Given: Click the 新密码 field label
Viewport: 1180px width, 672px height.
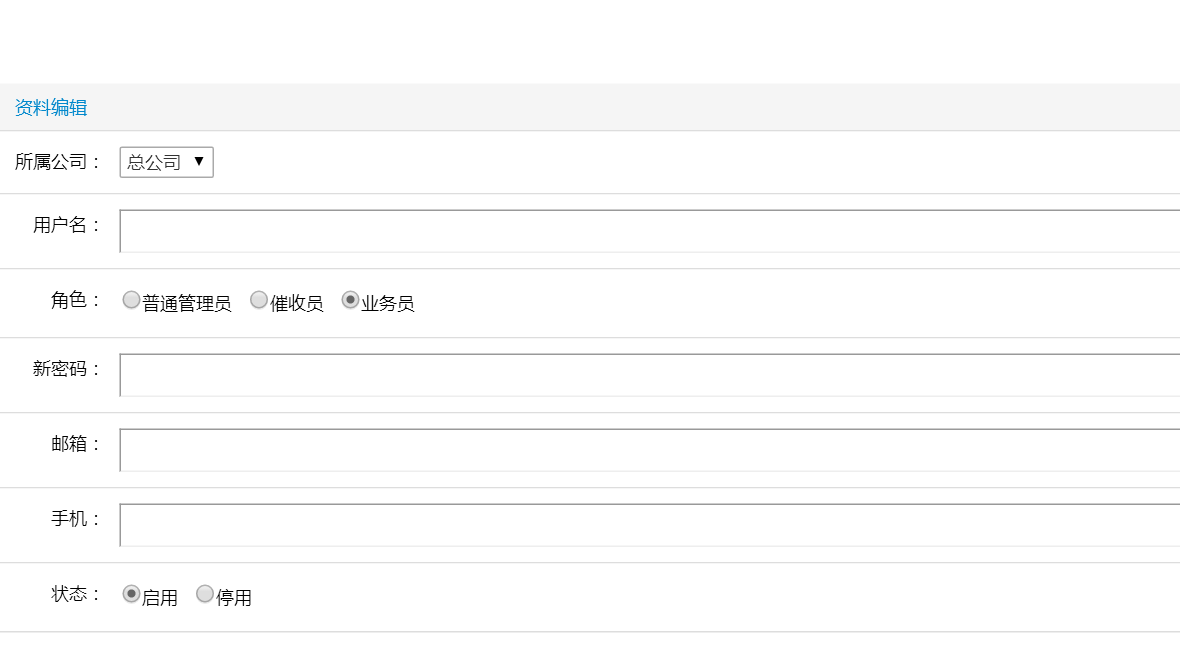Looking at the screenshot, I should tap(67, 369).
